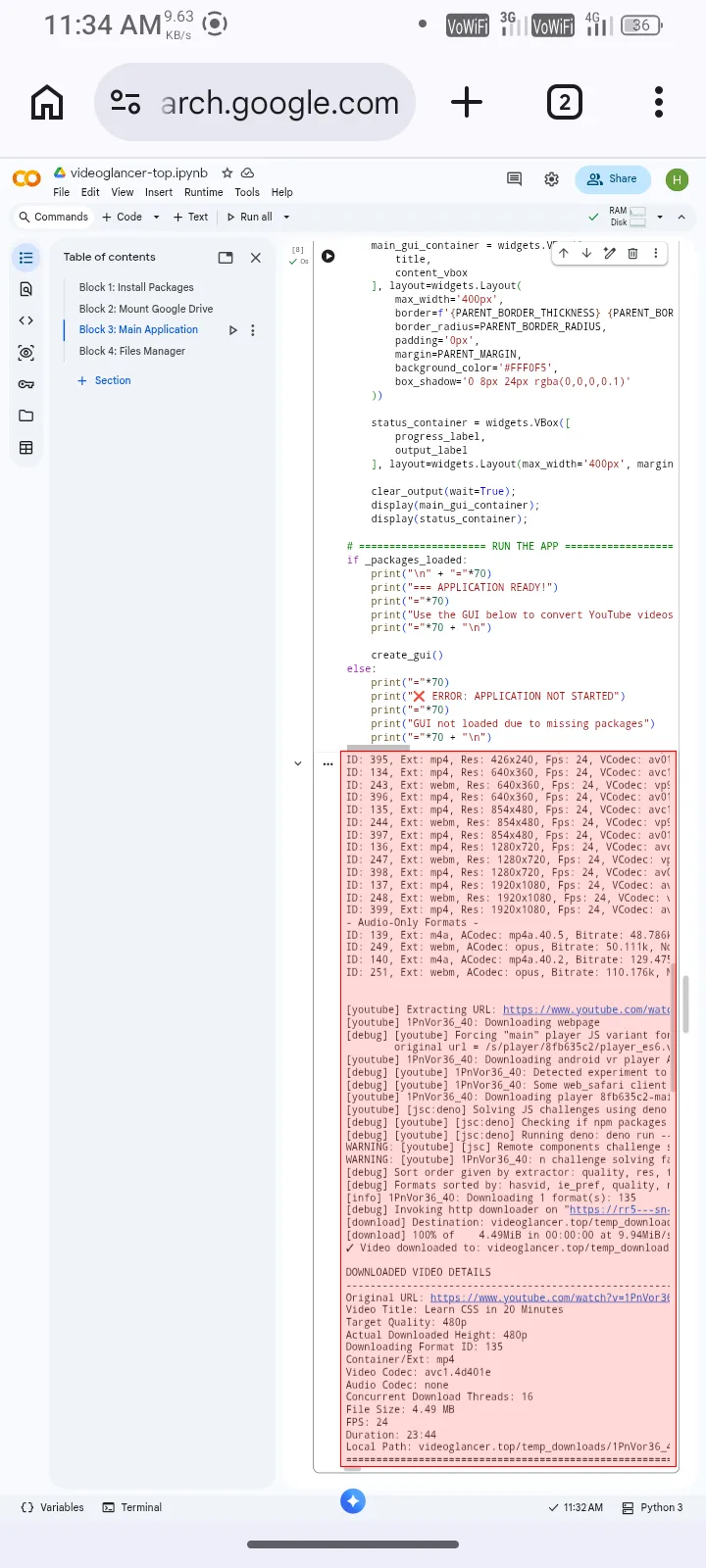Toggle the Table of contents sidebar icon
The width and height of the screenshot is (706, 1568).
[x=26, y=258]
